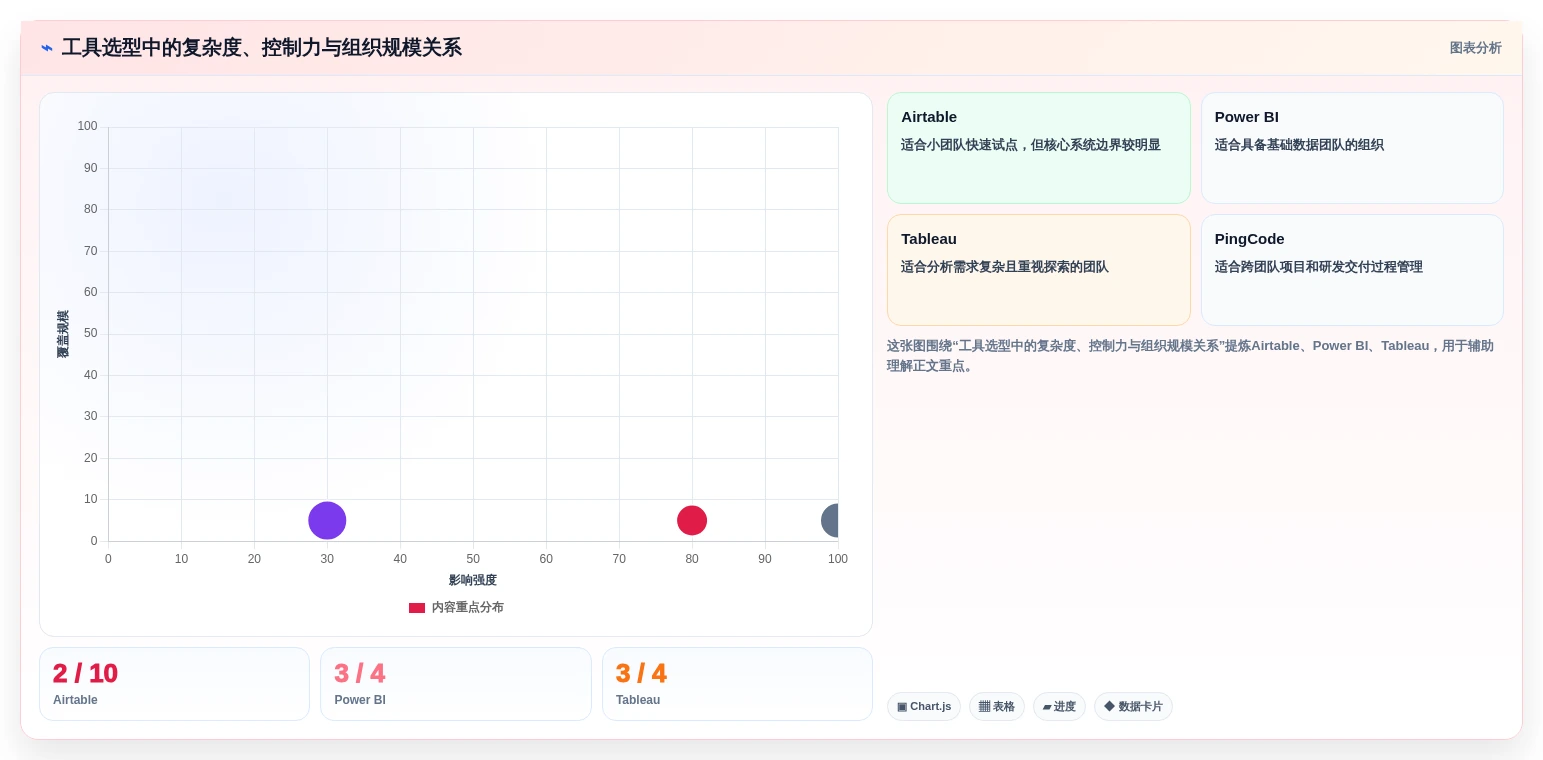Click the x-axis tick label 30
1543x760 pixels.
tap(327, 559)
